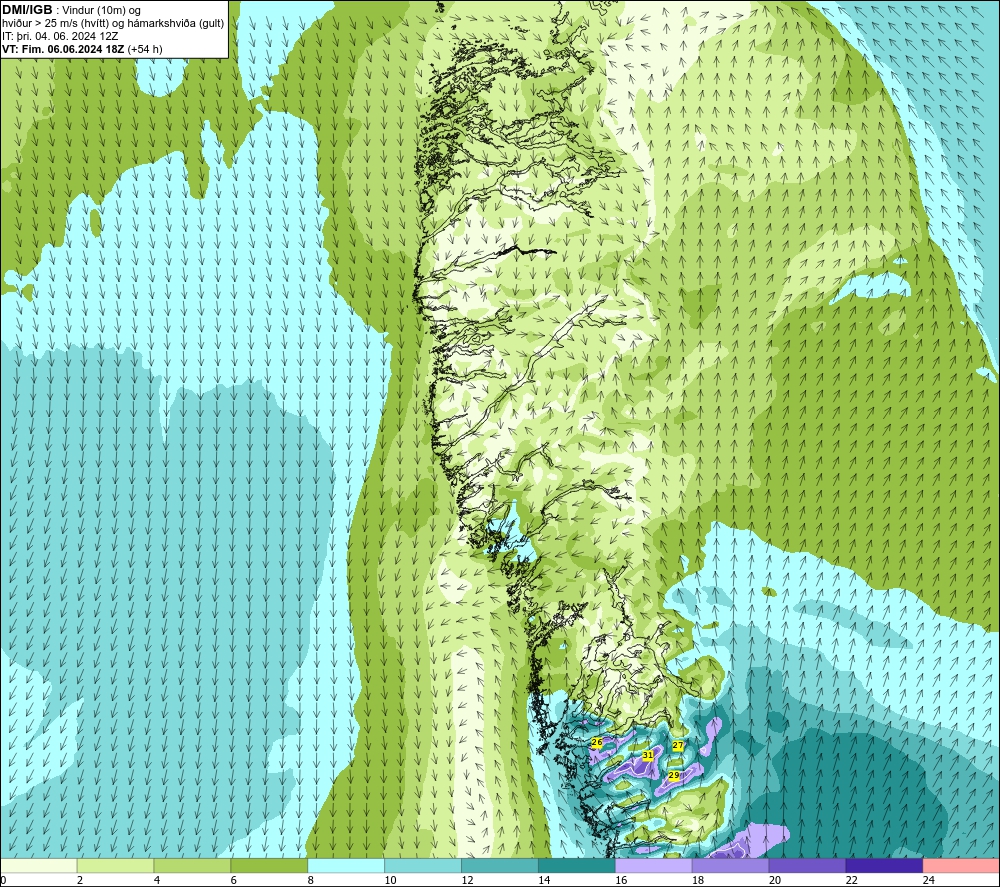Pick the 4–6 m/s medium green swatch
This screenshot has width=1000, height=887.
point(192,865)
